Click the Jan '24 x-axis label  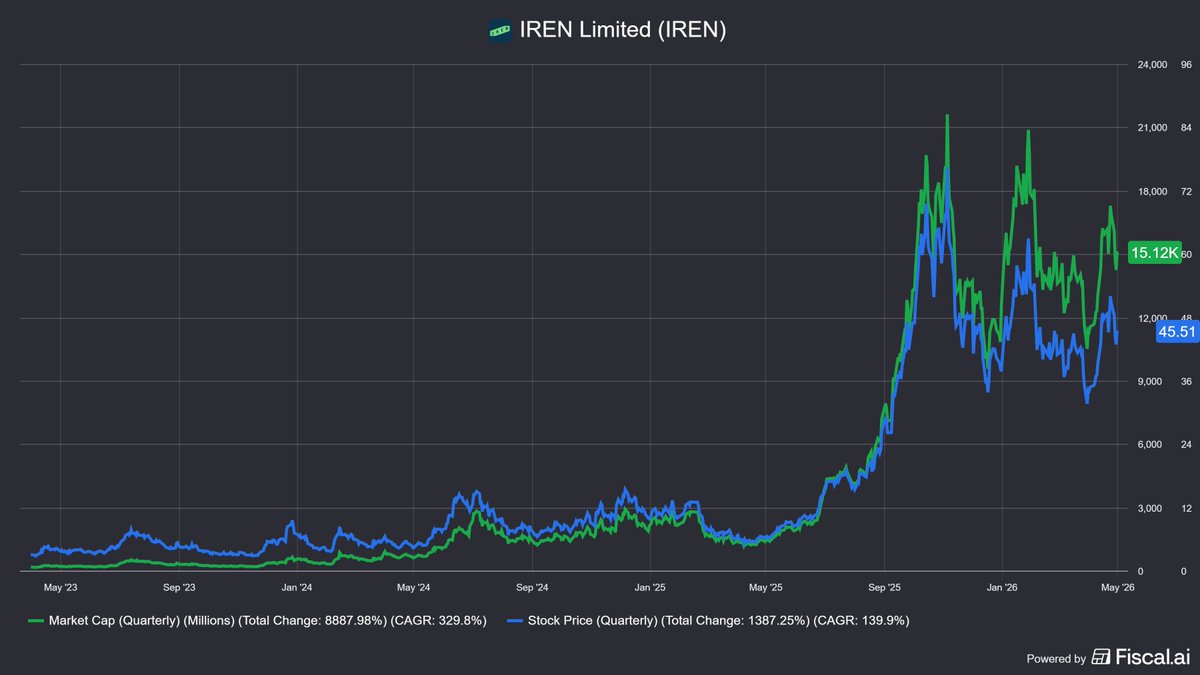click(297, 588)
